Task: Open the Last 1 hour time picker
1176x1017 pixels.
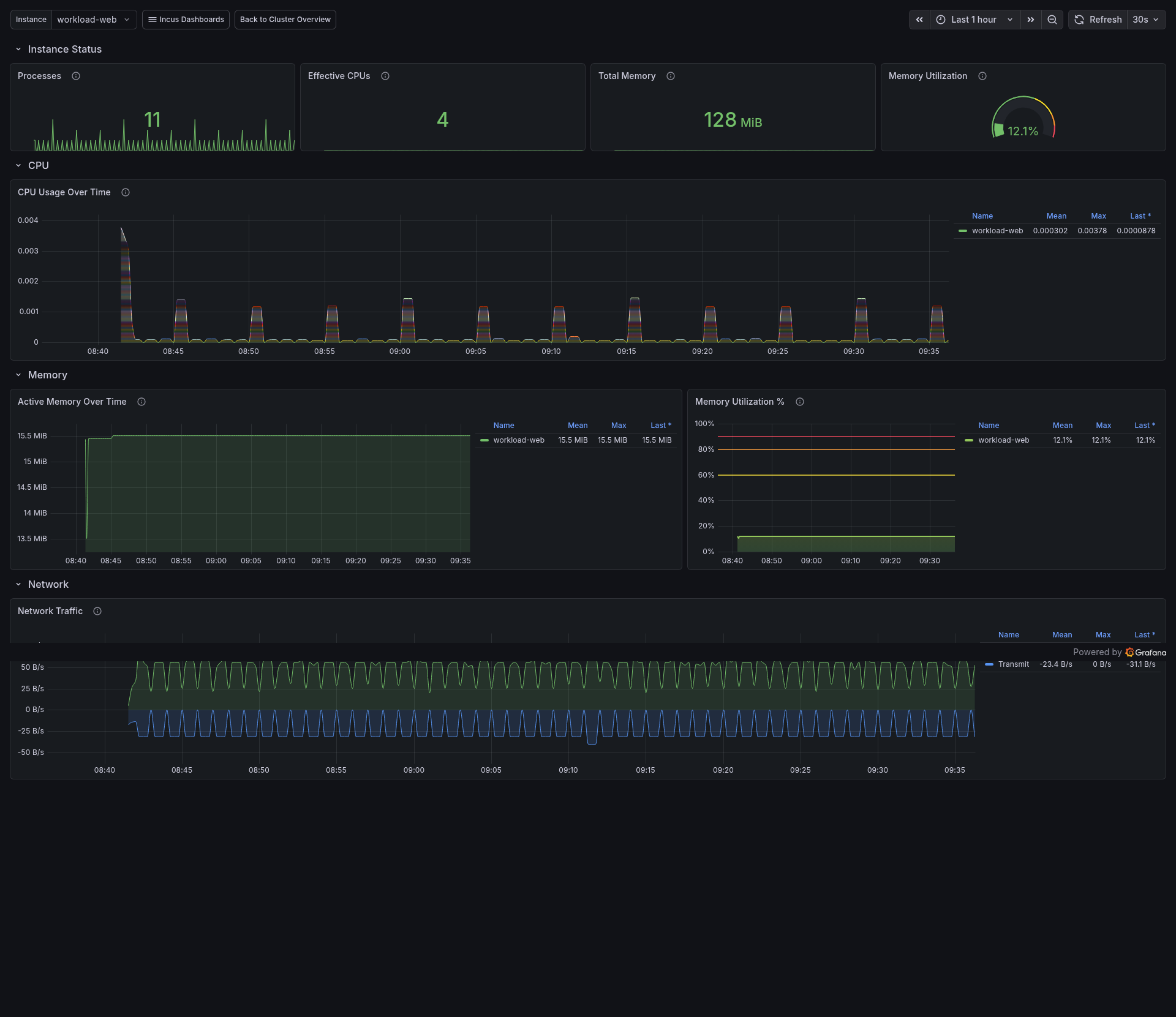Action: coord(975,20)
